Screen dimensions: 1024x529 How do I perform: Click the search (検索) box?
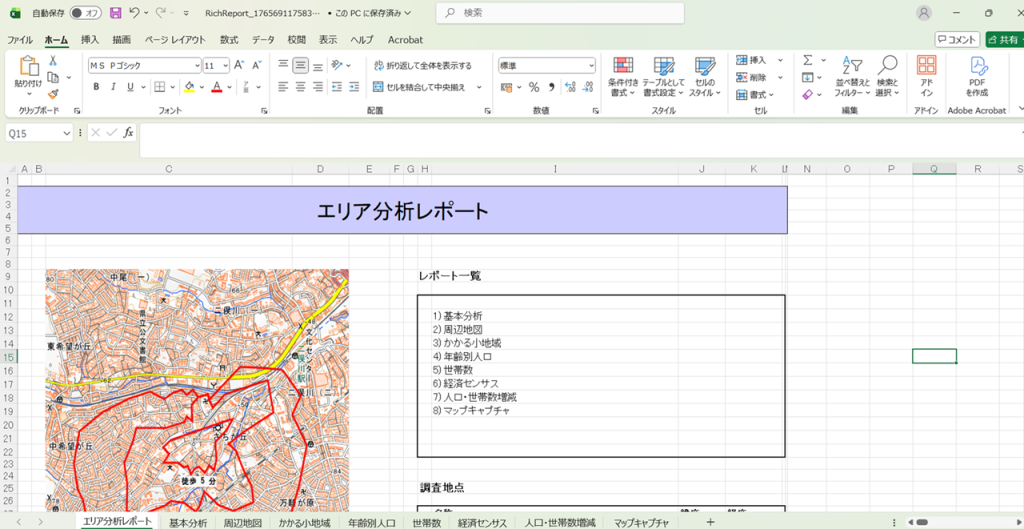[x=560, y=13]
